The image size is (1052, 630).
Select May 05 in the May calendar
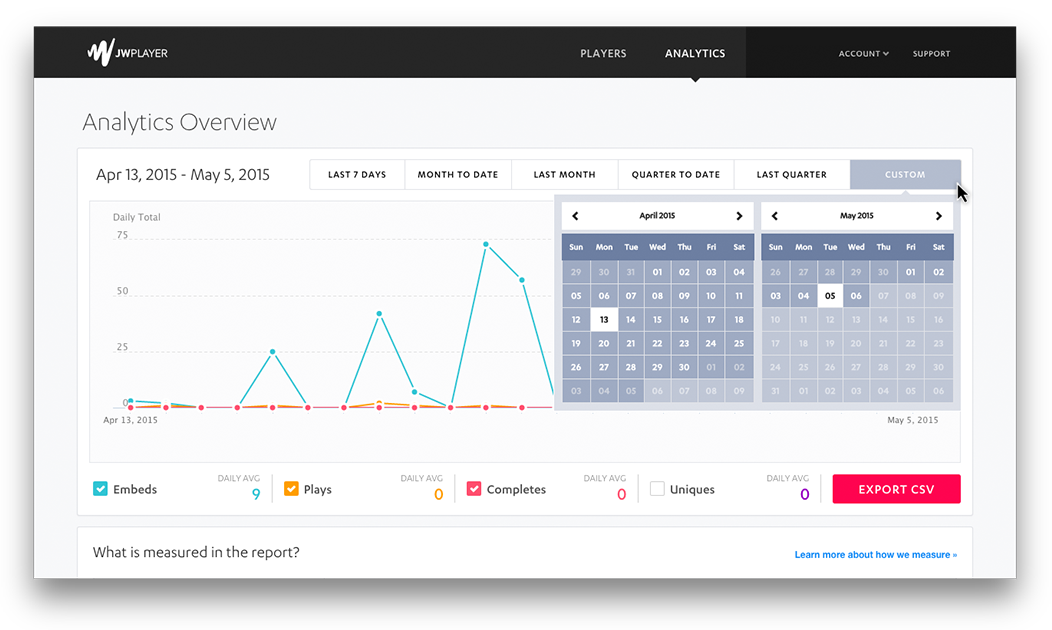point(830,296)
